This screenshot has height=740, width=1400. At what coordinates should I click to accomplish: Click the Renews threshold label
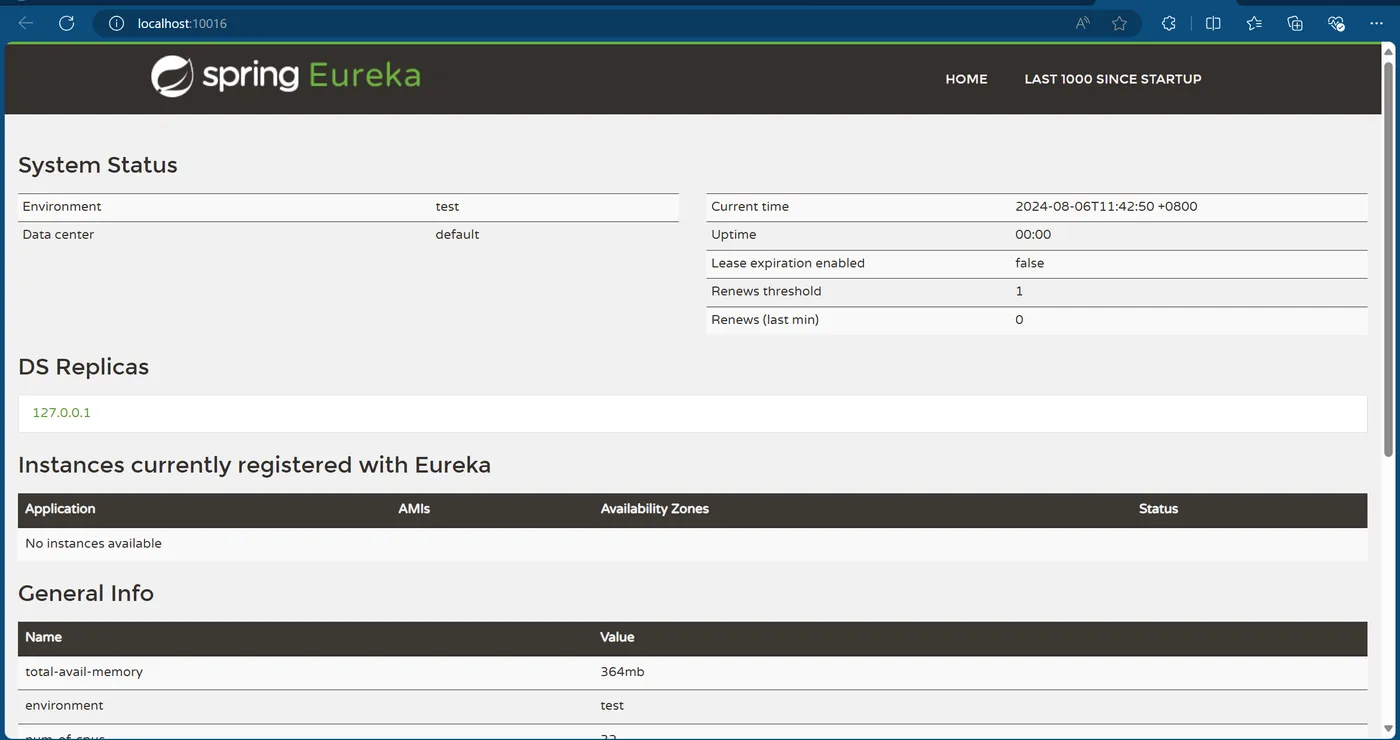[x=766, y=291]
